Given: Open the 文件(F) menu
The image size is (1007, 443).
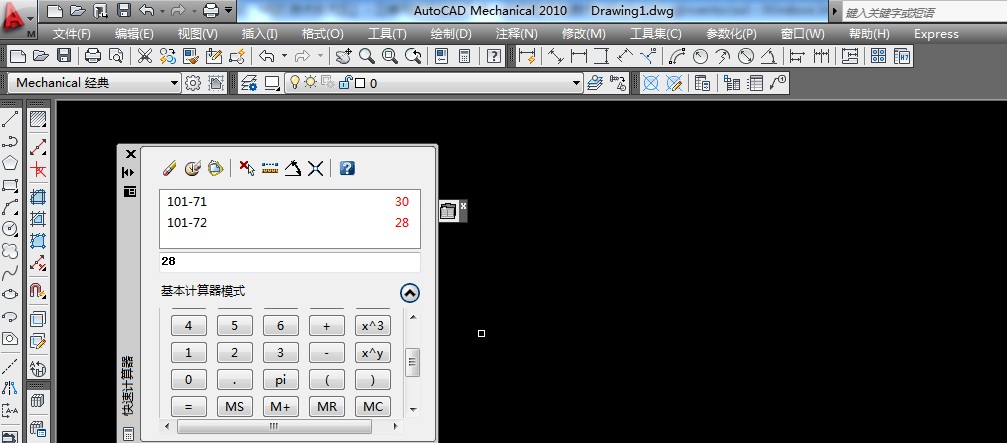Looking at the screenshot, I should point(71,34).
